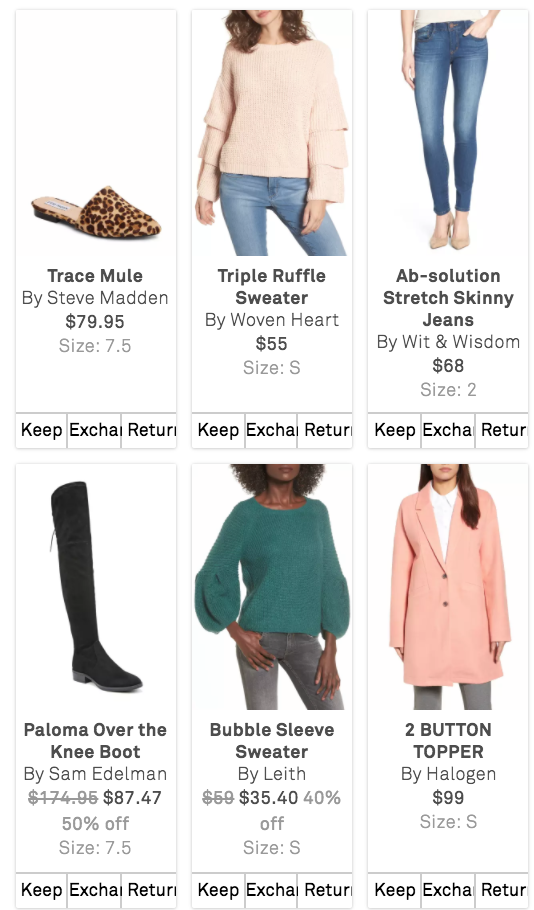Click Keep for the Trace Mule
534x910 pixels.
pyautogui.click(x=41, y=430)
